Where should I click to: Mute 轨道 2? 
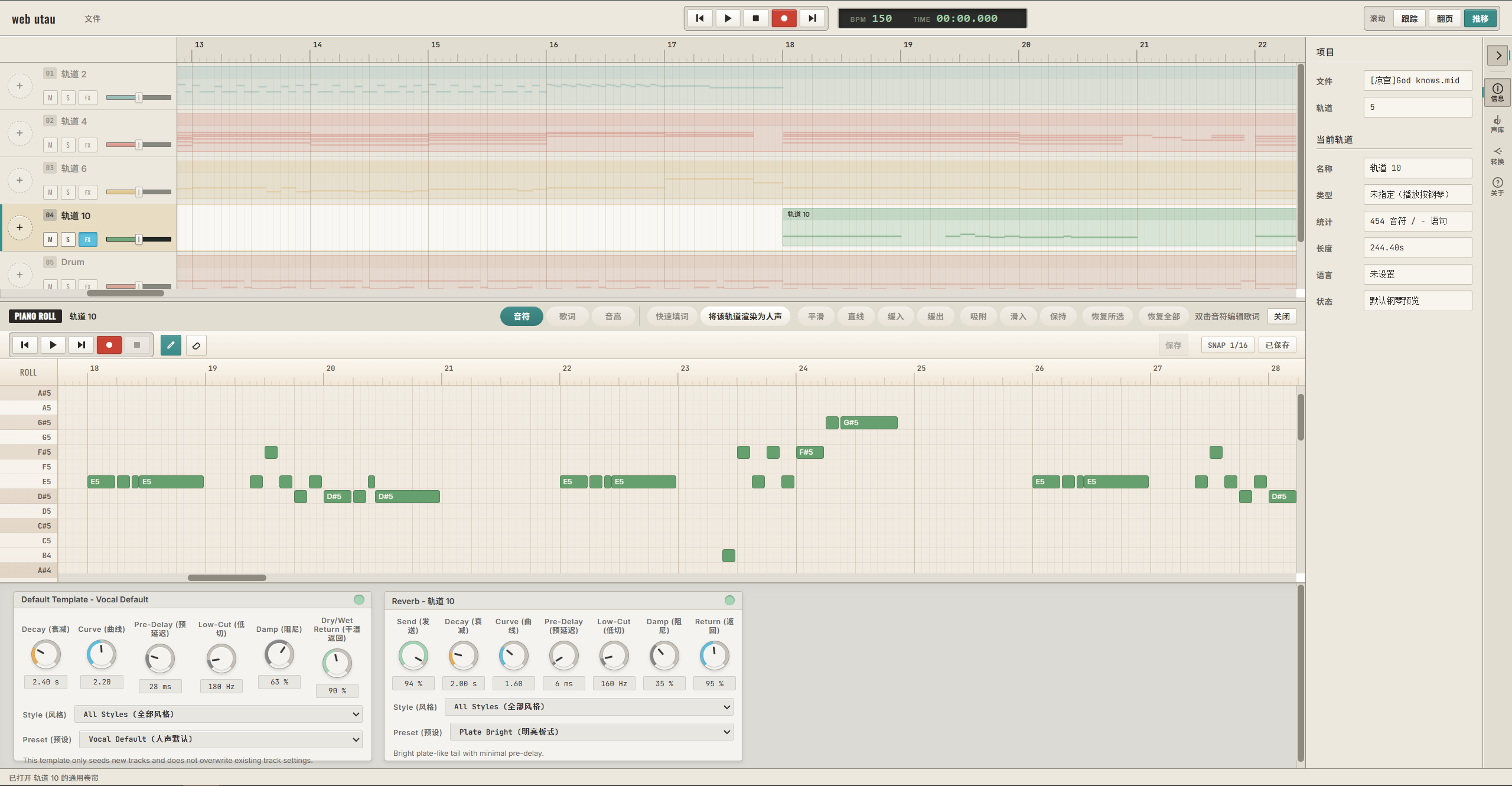50,98
